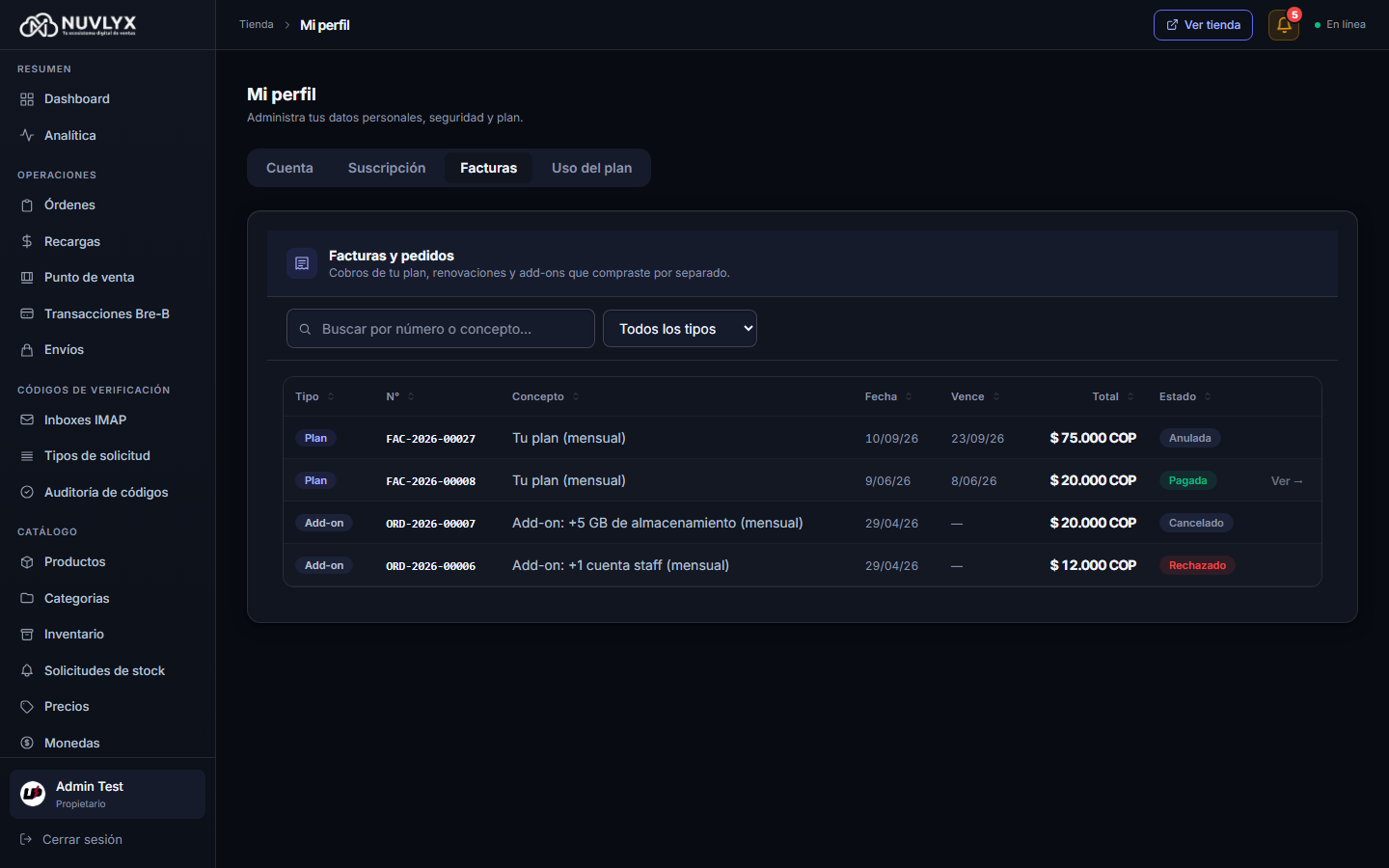This screenshot has width=1389, height=868.
Task: Click the Auditoría de códigos check icon
Action: click(x=27, y=493)
